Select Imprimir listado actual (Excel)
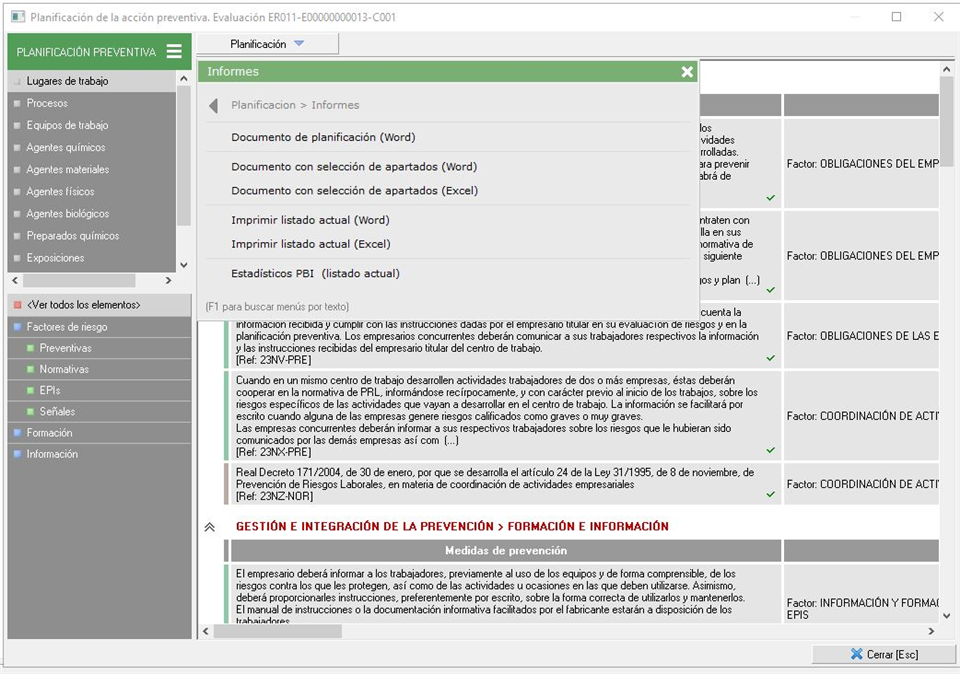Image resolution: width=960 pixels, height=674 pixels. pos(310,244)
